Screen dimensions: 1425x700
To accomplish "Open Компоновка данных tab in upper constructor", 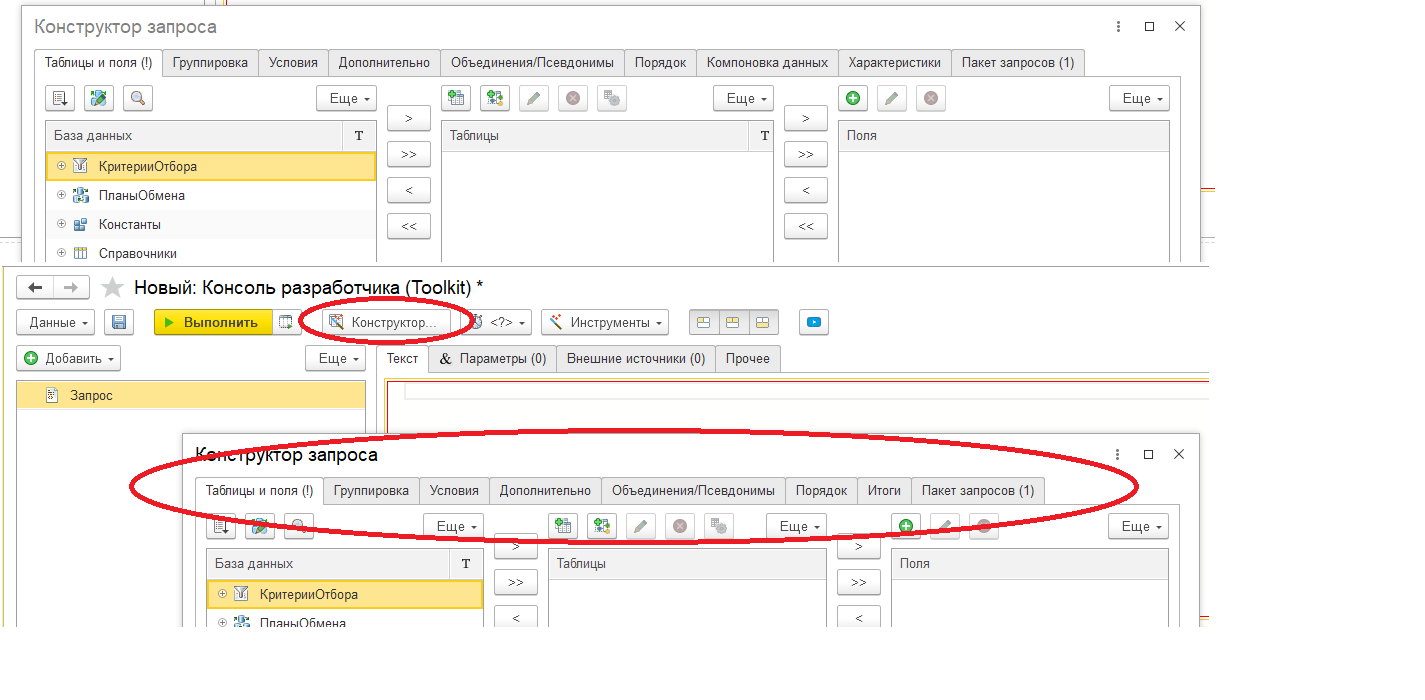I will [767, 62].
